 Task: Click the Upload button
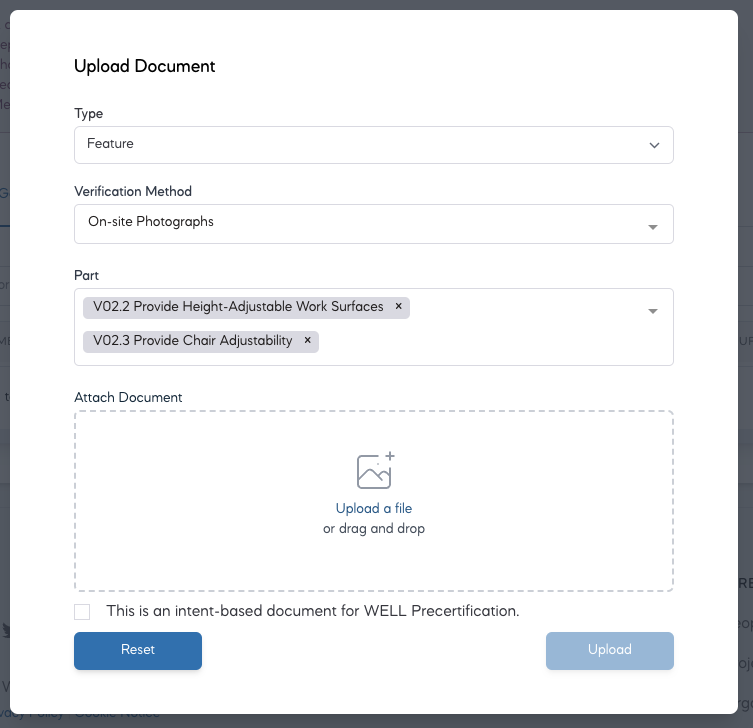[x=609, y=651]
